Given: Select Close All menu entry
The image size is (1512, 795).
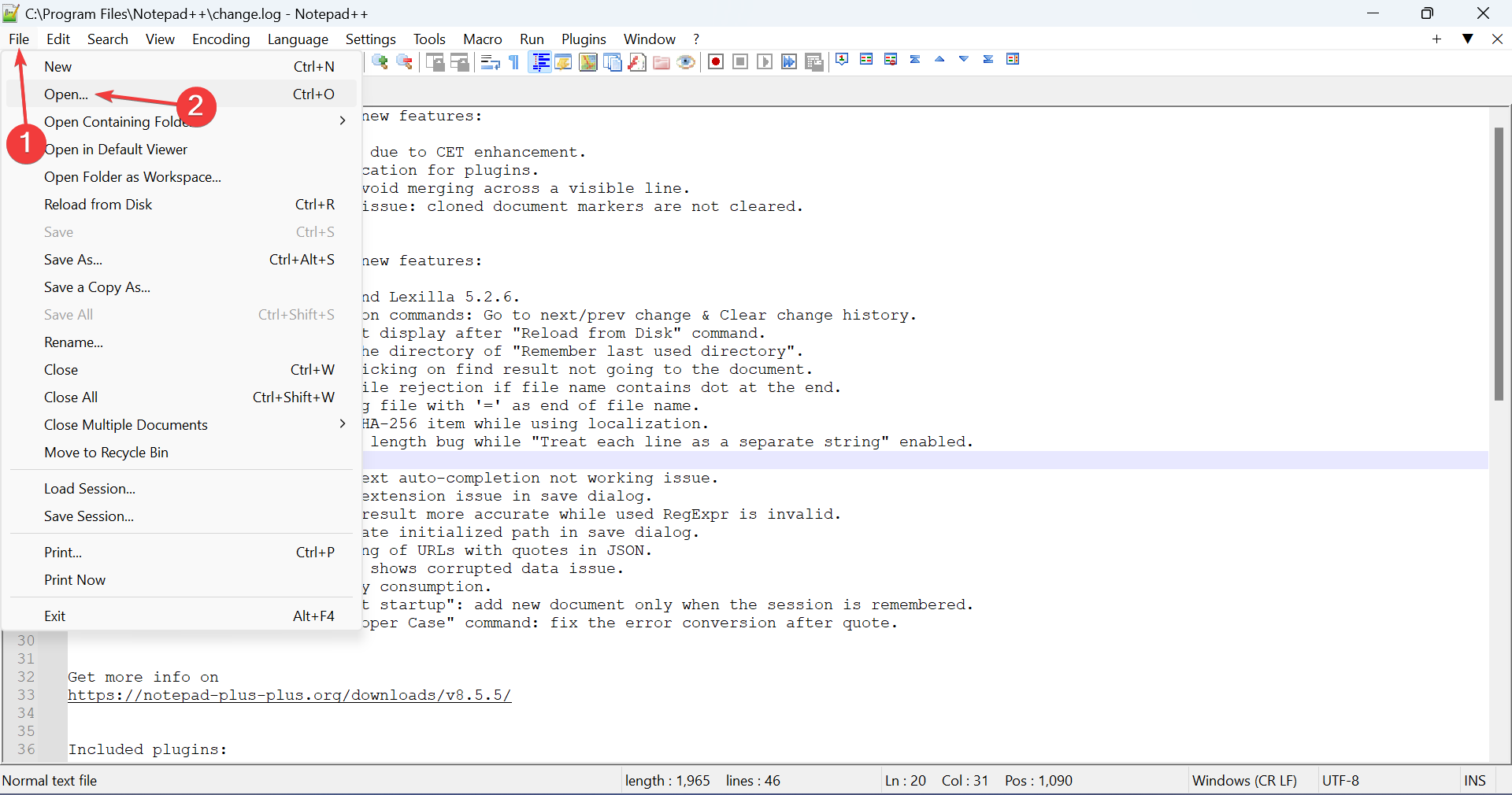Looking at the screenshot, I should coord(181,397).
